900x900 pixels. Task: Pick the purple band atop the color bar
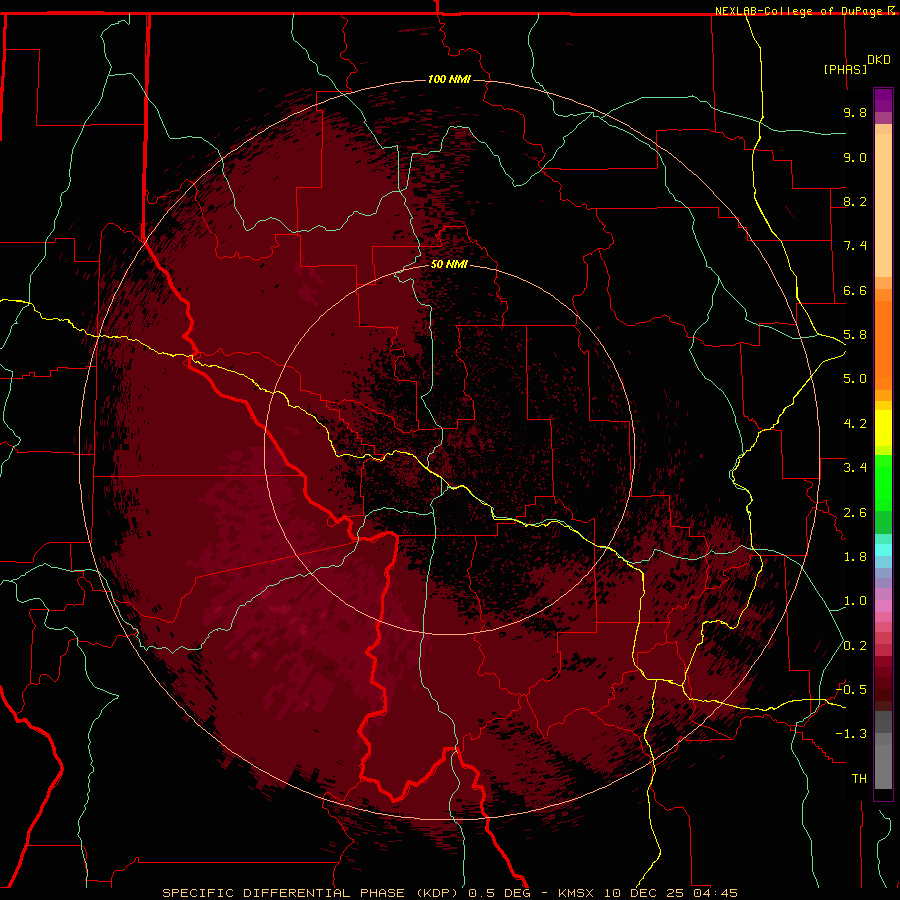pyautogui.click(x=883, y=100)
